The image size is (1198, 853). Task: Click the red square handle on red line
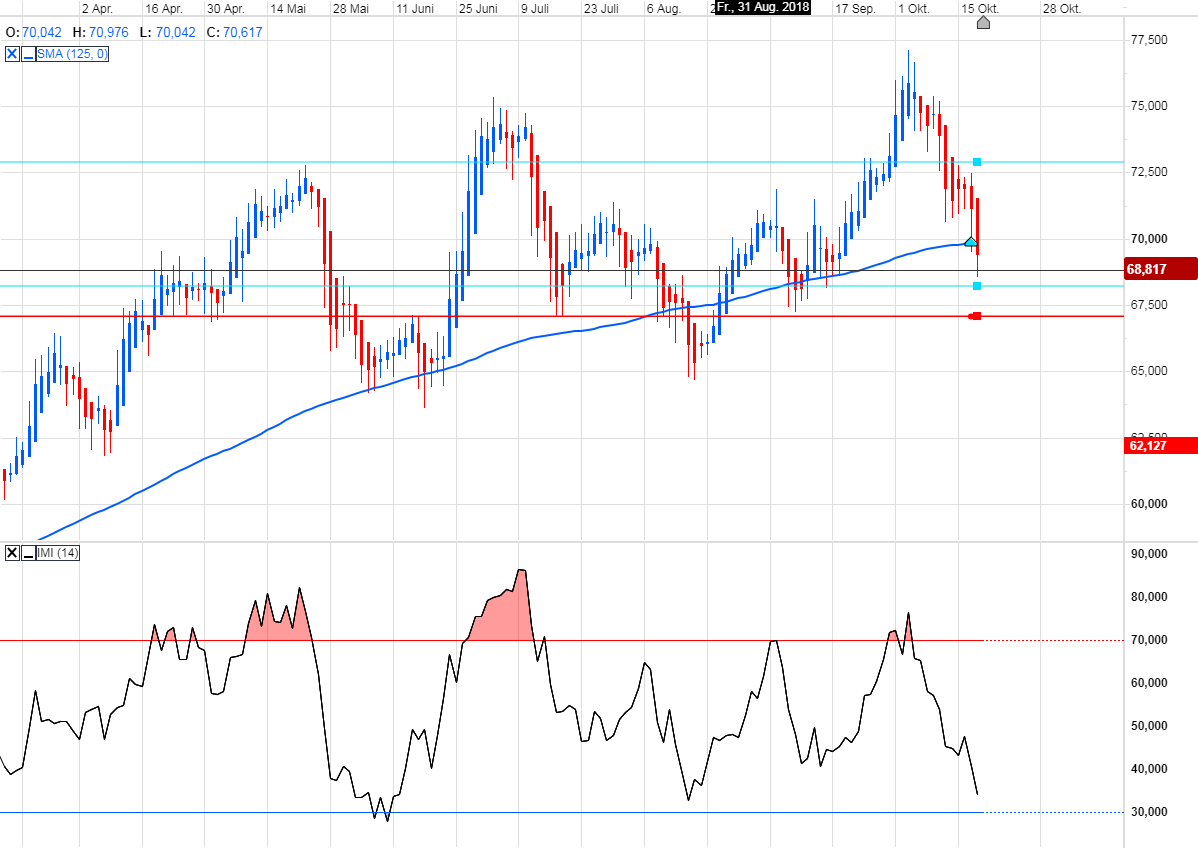(976, 317)
